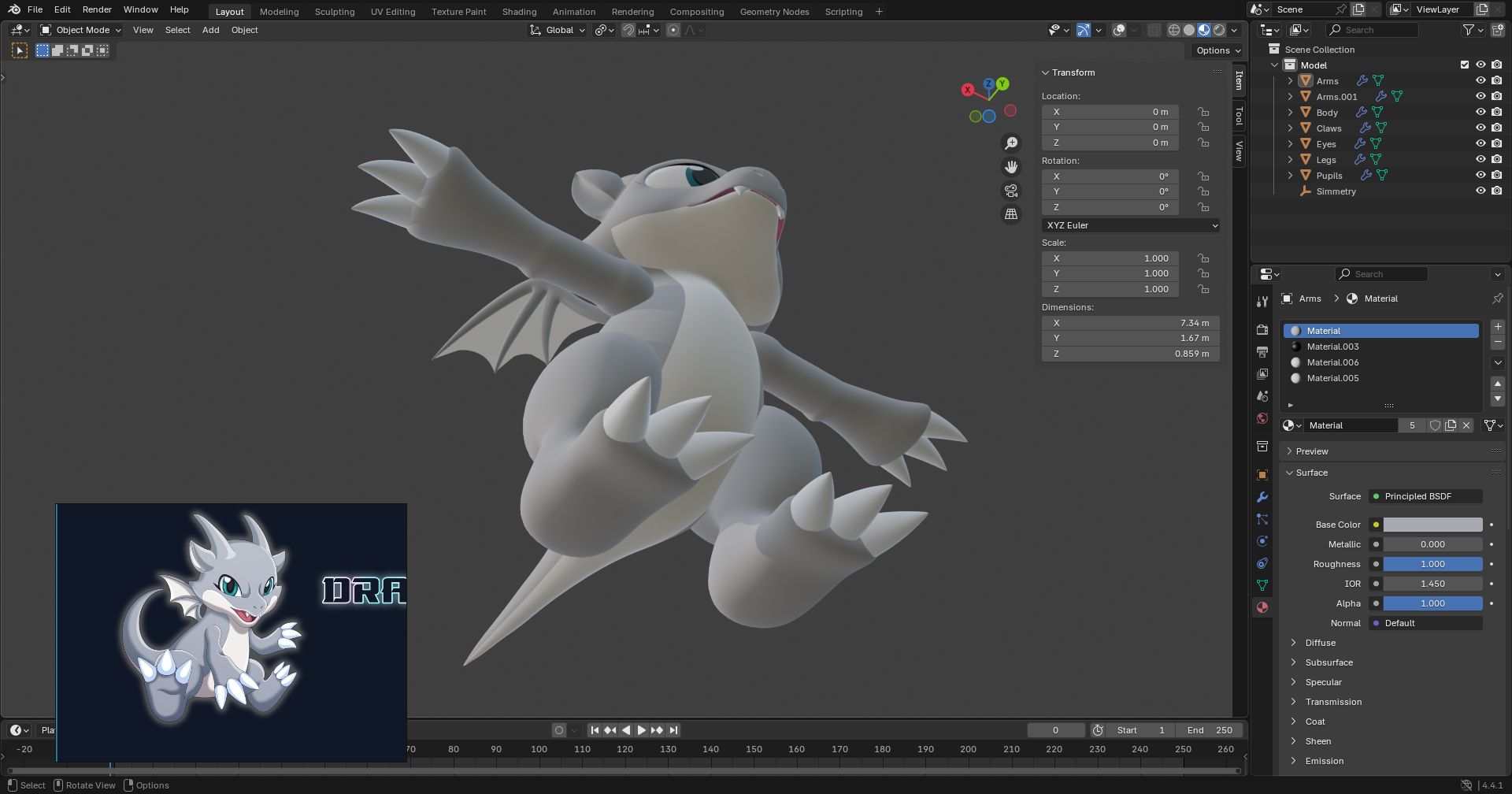This screenshot has height=794, width=1512.
Task: Lock the Location X value
Action: pyautogui.click(x=1203, y=112)
